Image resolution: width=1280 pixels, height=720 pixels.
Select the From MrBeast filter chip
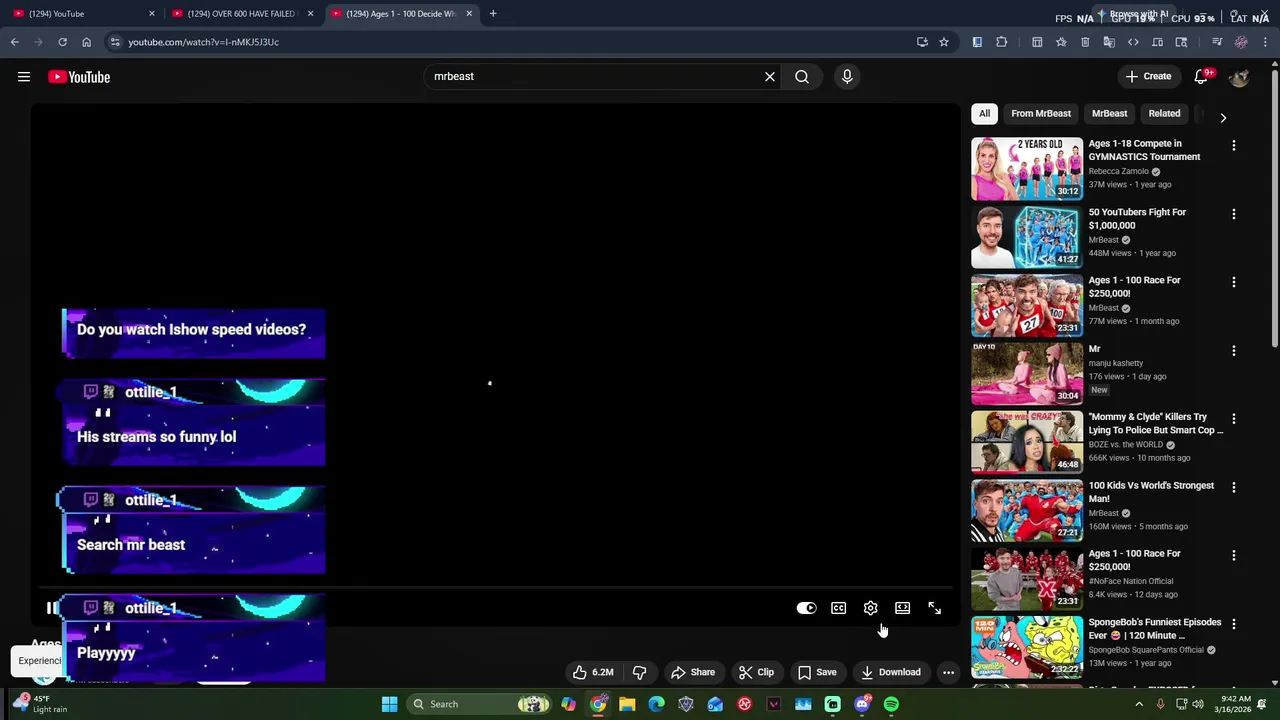[1041, 114]
